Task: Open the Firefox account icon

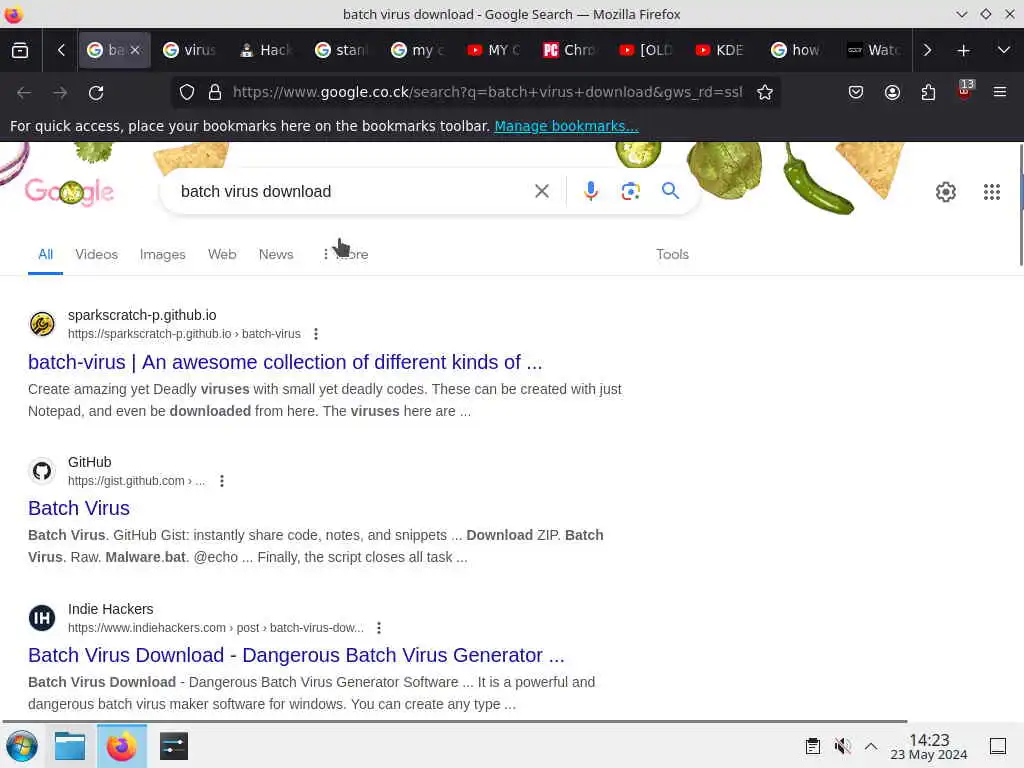Action: [x=892, y=93]
